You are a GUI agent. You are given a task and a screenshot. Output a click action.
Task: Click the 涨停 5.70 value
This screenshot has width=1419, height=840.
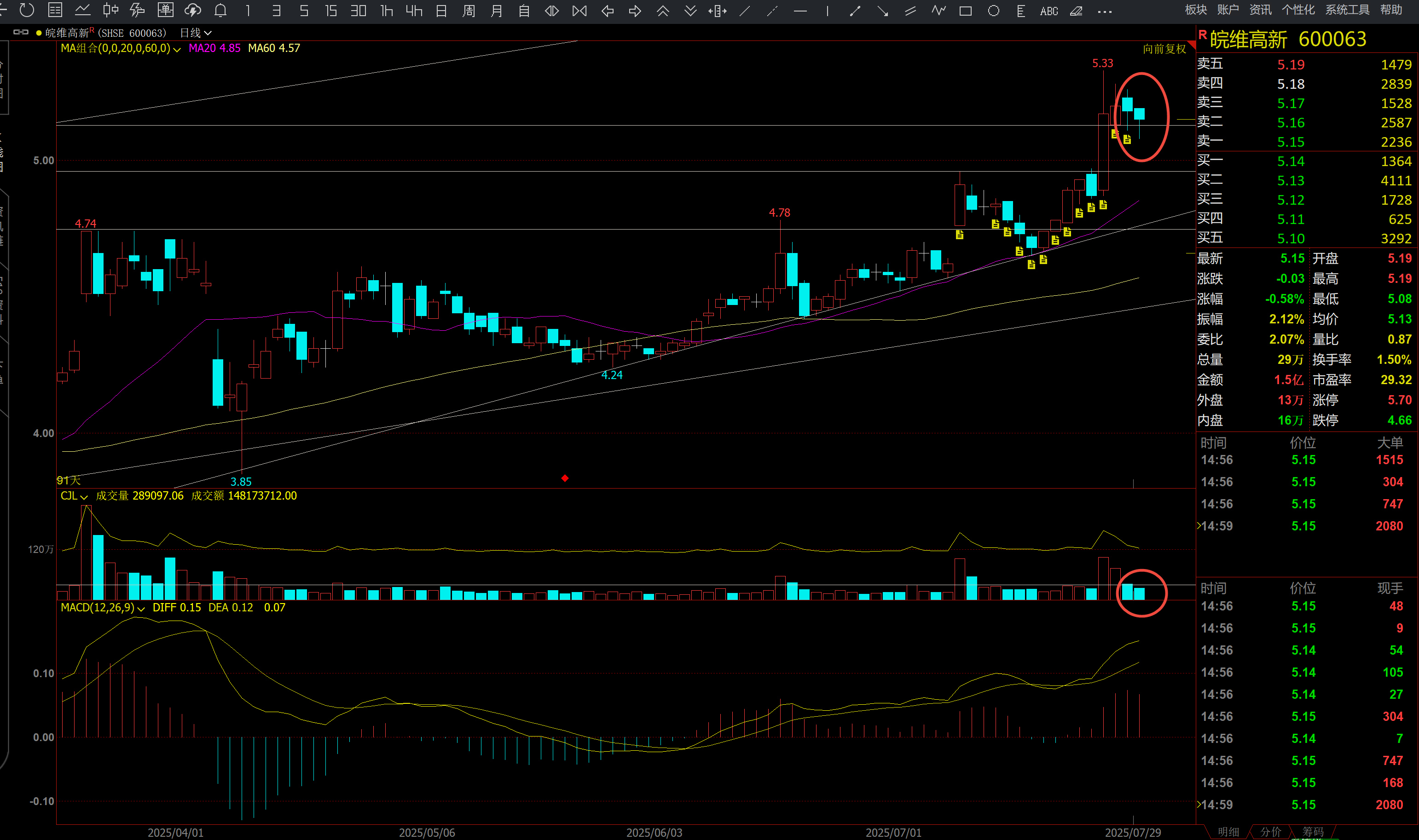(x=1399, y=400)
